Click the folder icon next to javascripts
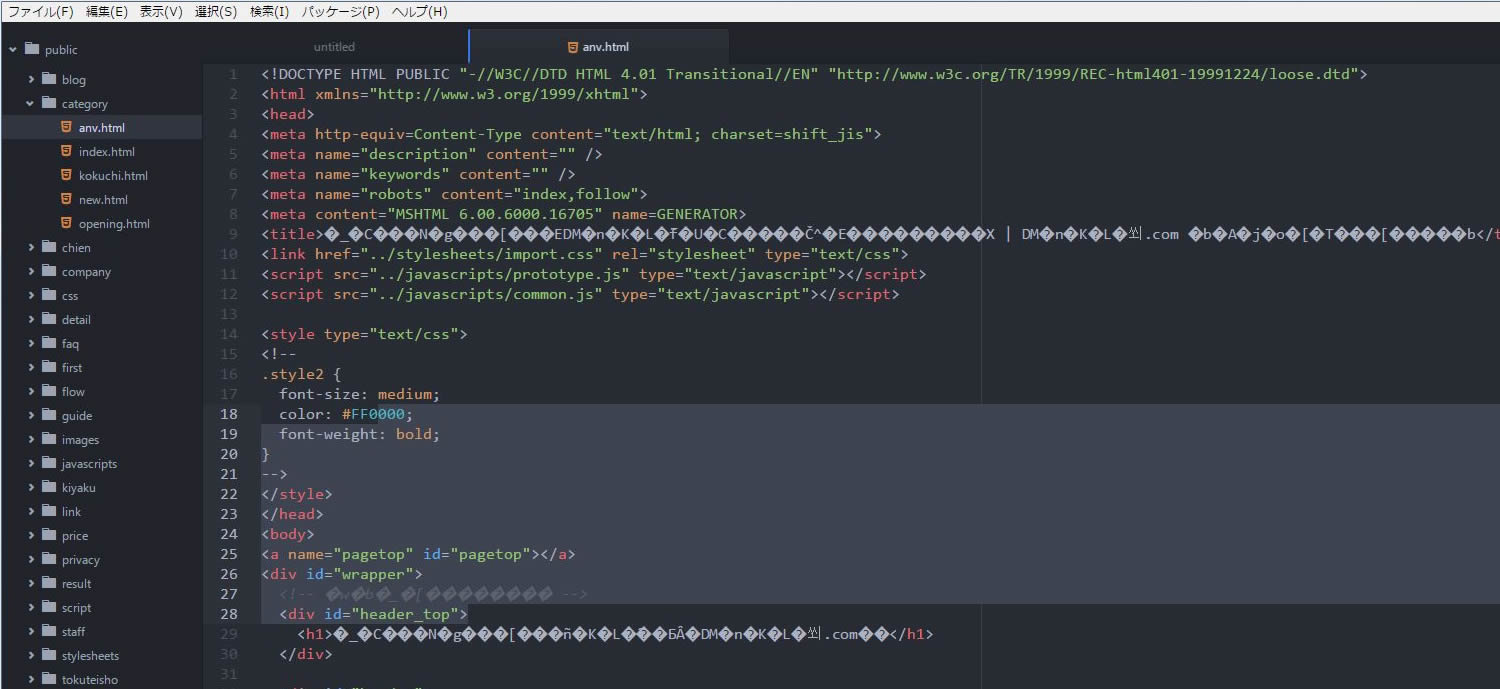 click(x=49, y=464)
